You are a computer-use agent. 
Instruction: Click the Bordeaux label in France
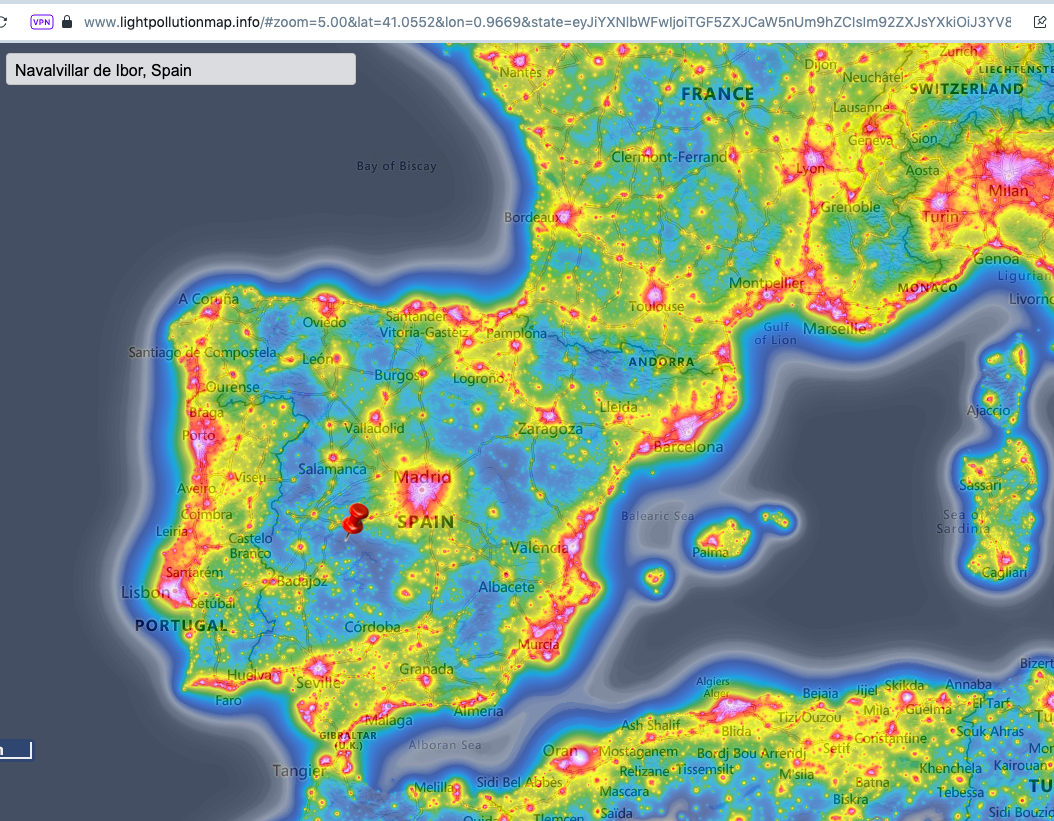[531, 217]
